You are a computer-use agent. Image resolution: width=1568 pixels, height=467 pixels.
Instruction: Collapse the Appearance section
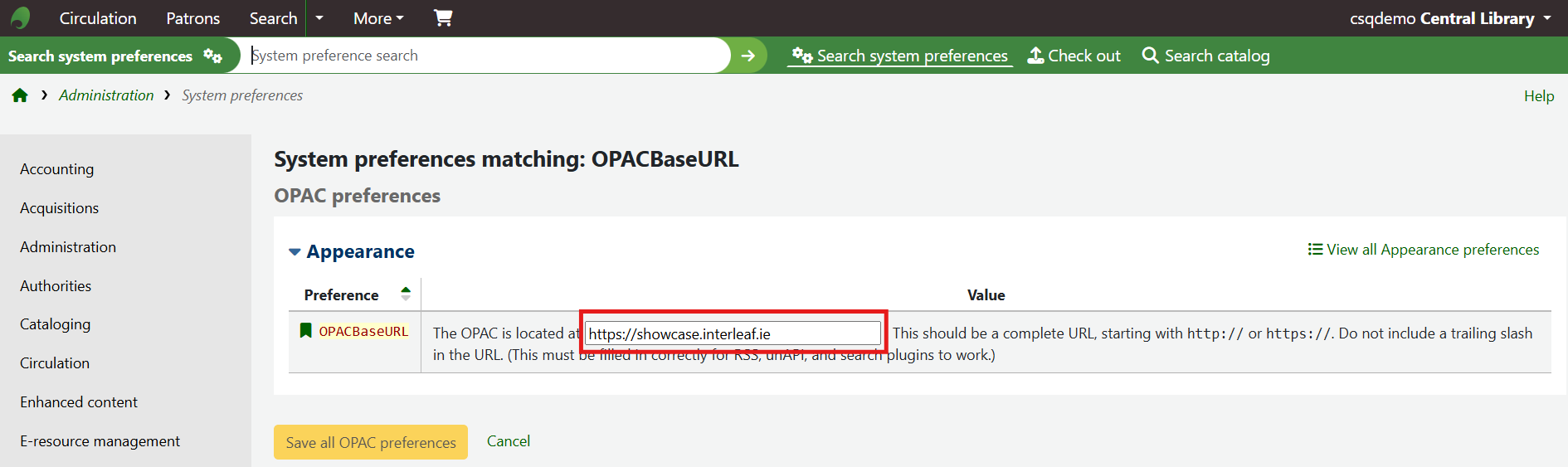(295, 251)
